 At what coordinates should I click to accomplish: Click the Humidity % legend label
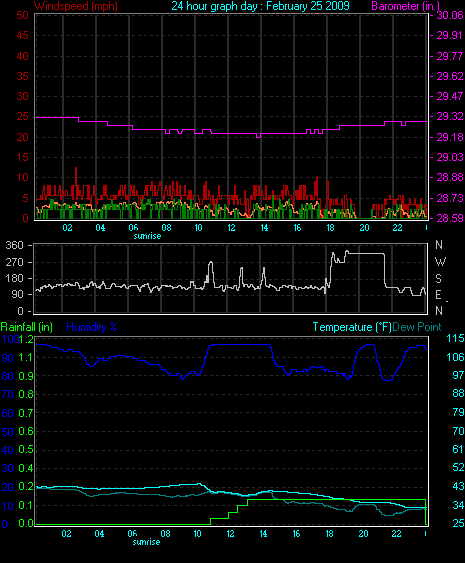tap(92, 327)
